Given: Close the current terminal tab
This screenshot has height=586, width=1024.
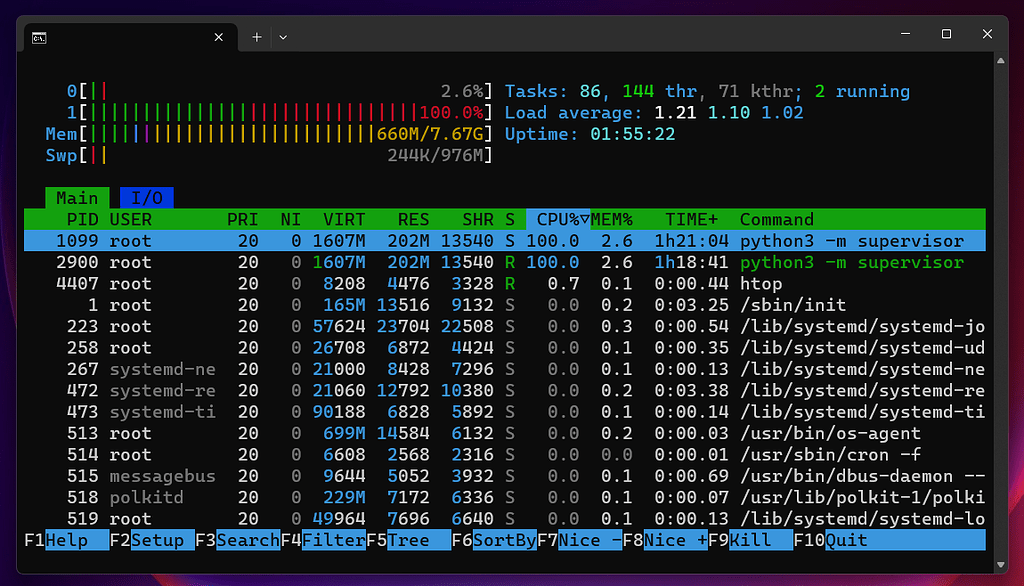Looking at the screenshot, I should 219,36.
